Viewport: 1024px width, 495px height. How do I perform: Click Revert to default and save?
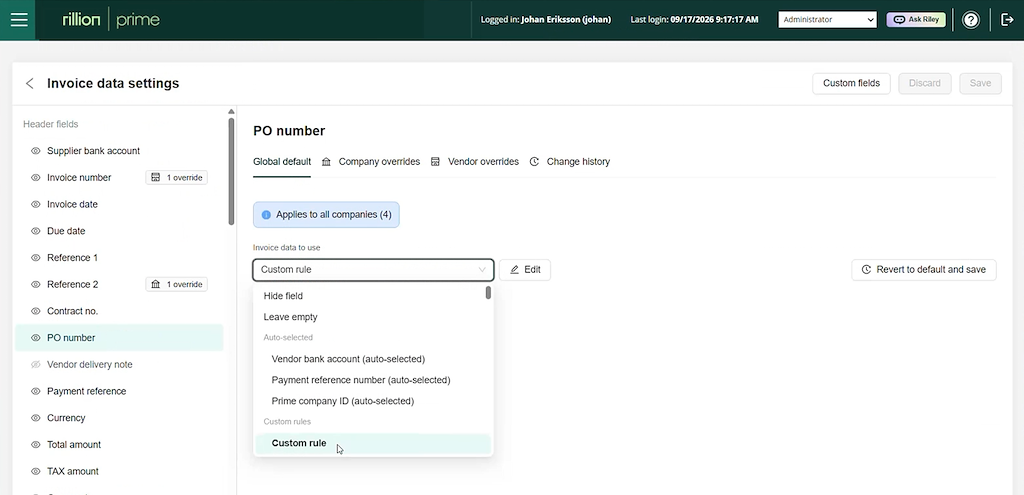[x=923, y=270]
